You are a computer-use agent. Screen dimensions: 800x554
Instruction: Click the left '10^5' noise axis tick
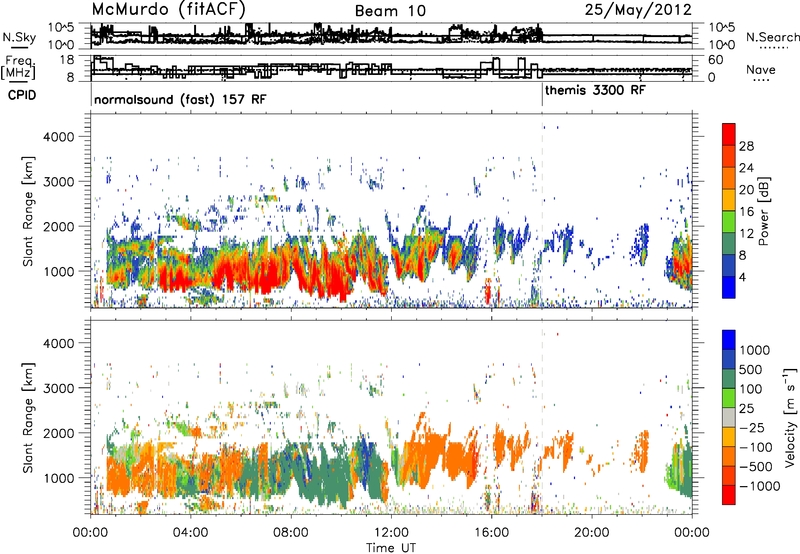[61, 28]
